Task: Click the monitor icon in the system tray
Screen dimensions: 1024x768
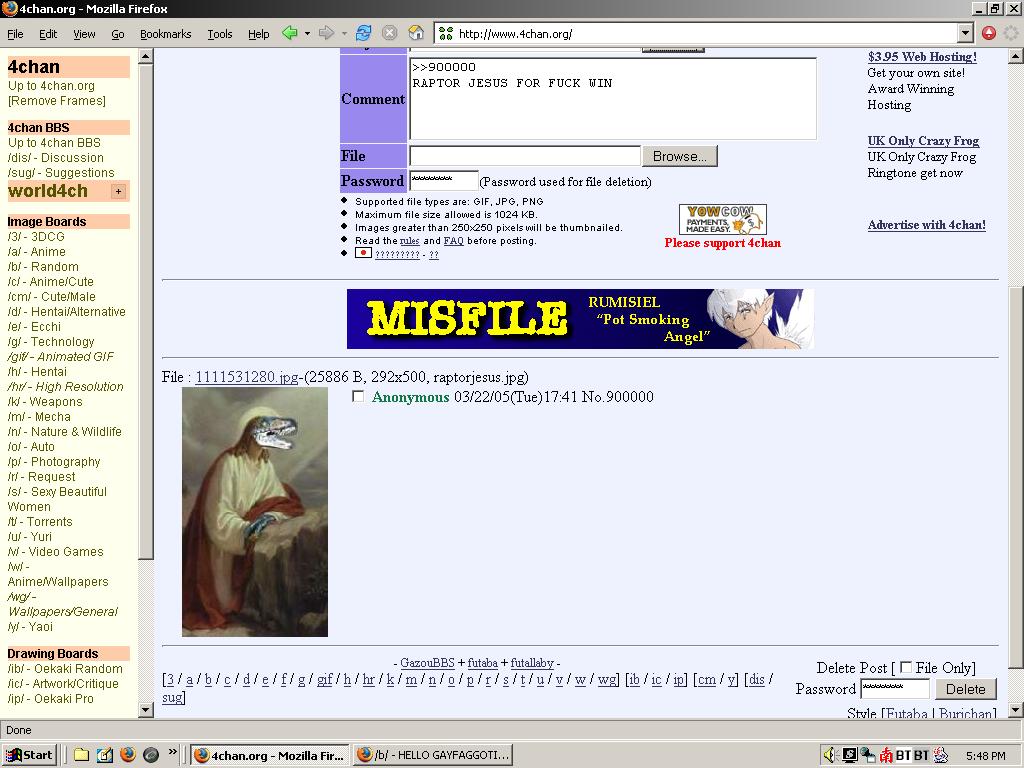Action: tap(849, 755)
